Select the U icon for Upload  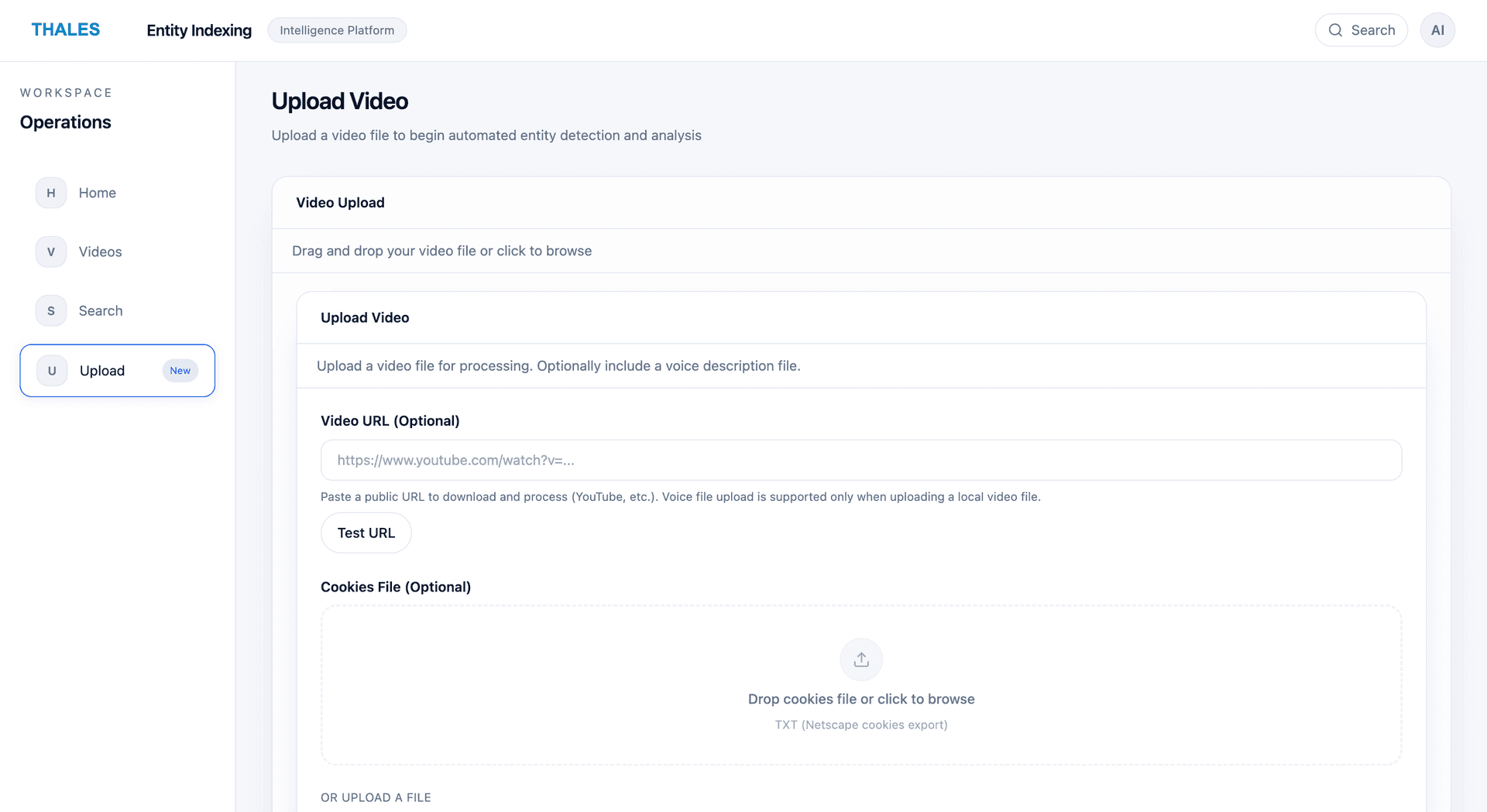point(50,370)
